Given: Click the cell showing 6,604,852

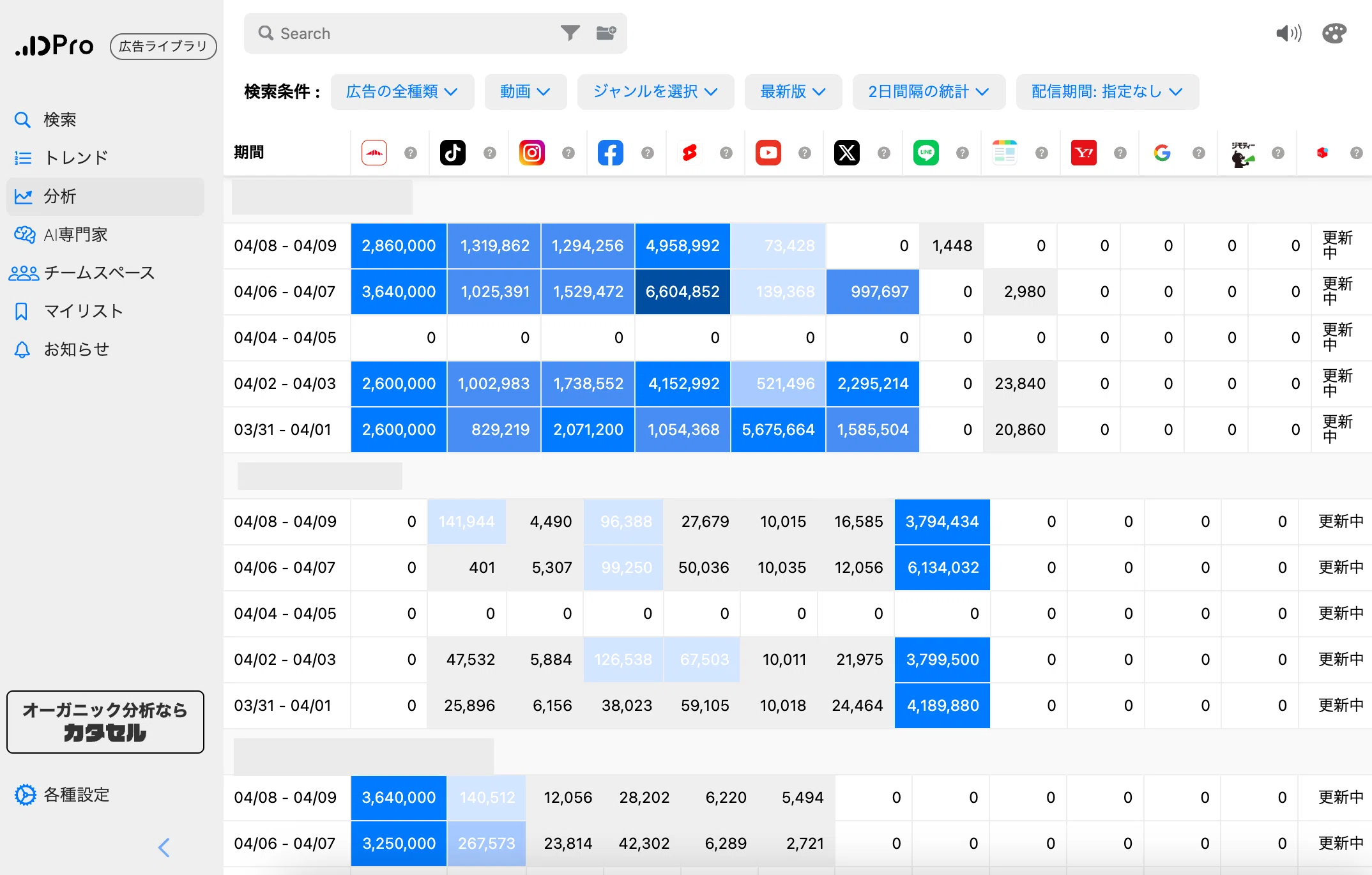Looking at the screenshot, I should [x=683, y=292].
